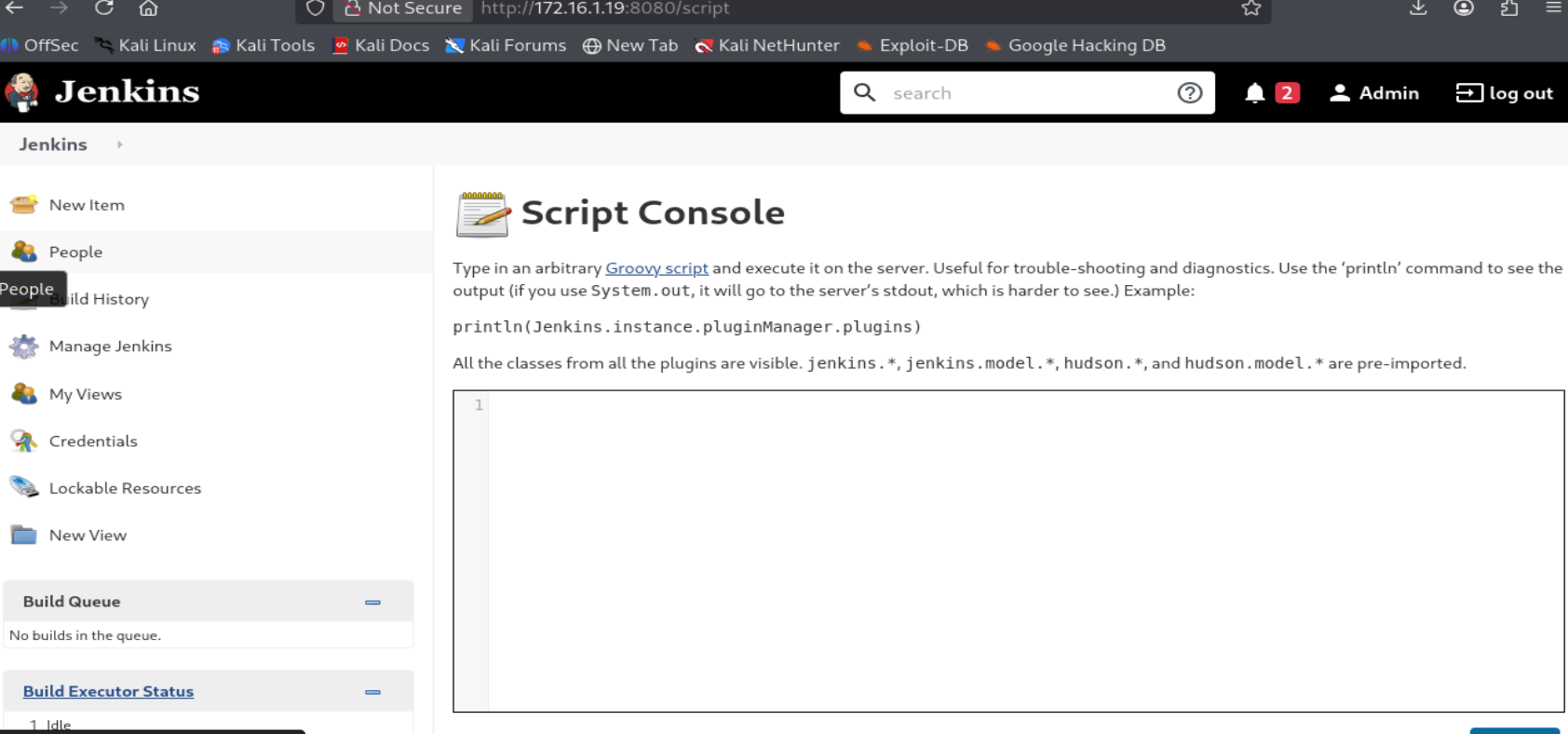Collapse the Build Queue panel
The height and width of the screenshot is (734, 1568).
click(x=372, y=603)
